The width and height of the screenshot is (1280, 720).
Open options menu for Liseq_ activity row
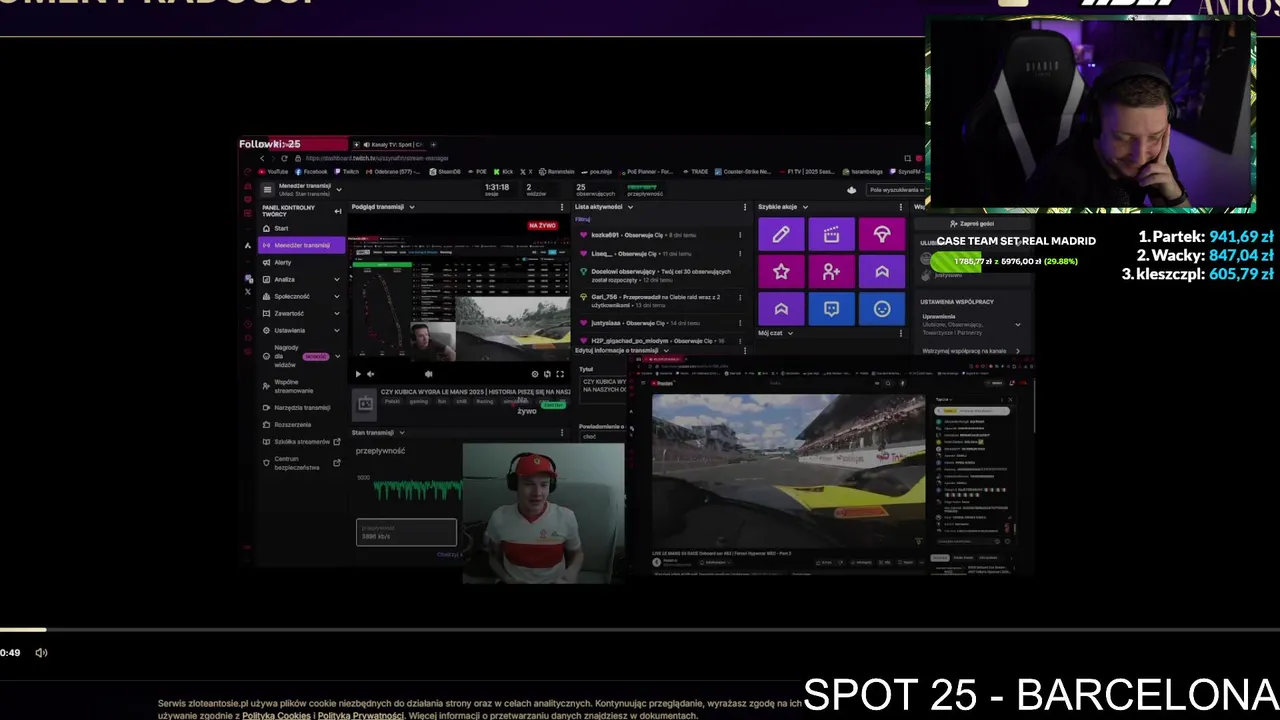[740, 253]
